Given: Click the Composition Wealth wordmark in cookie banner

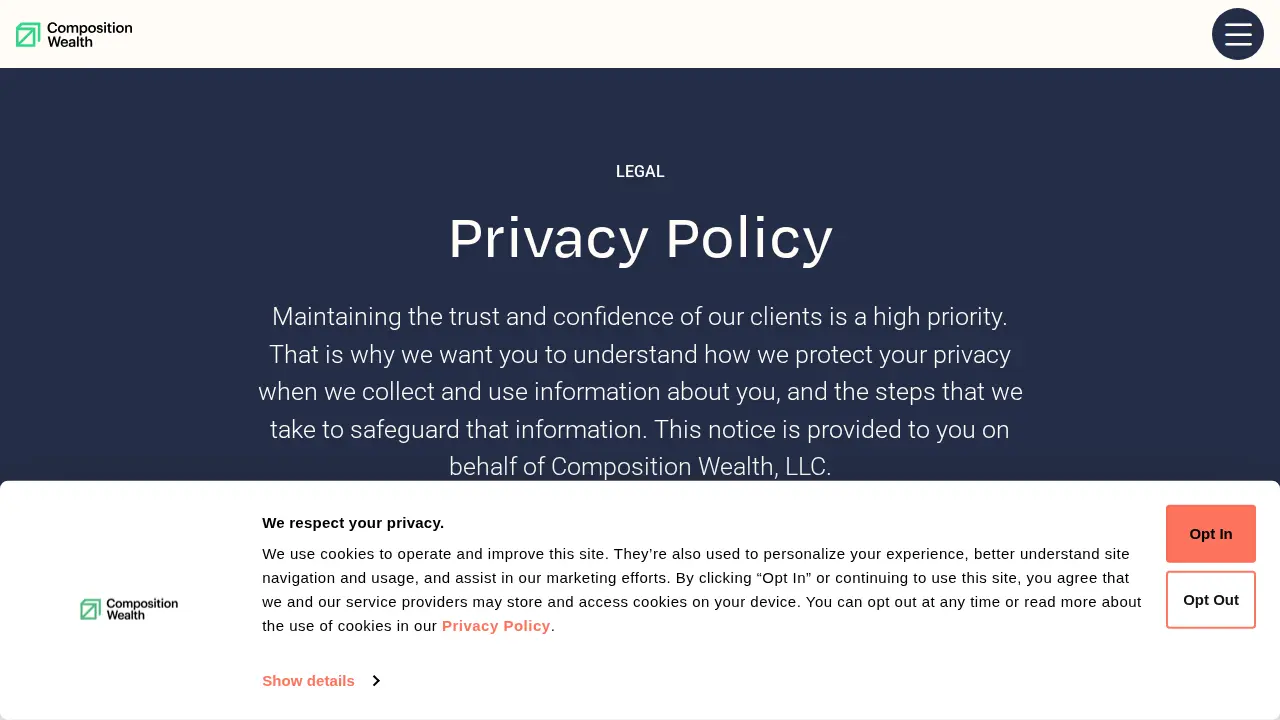Looking at the screenshot, I should (142, 609).
